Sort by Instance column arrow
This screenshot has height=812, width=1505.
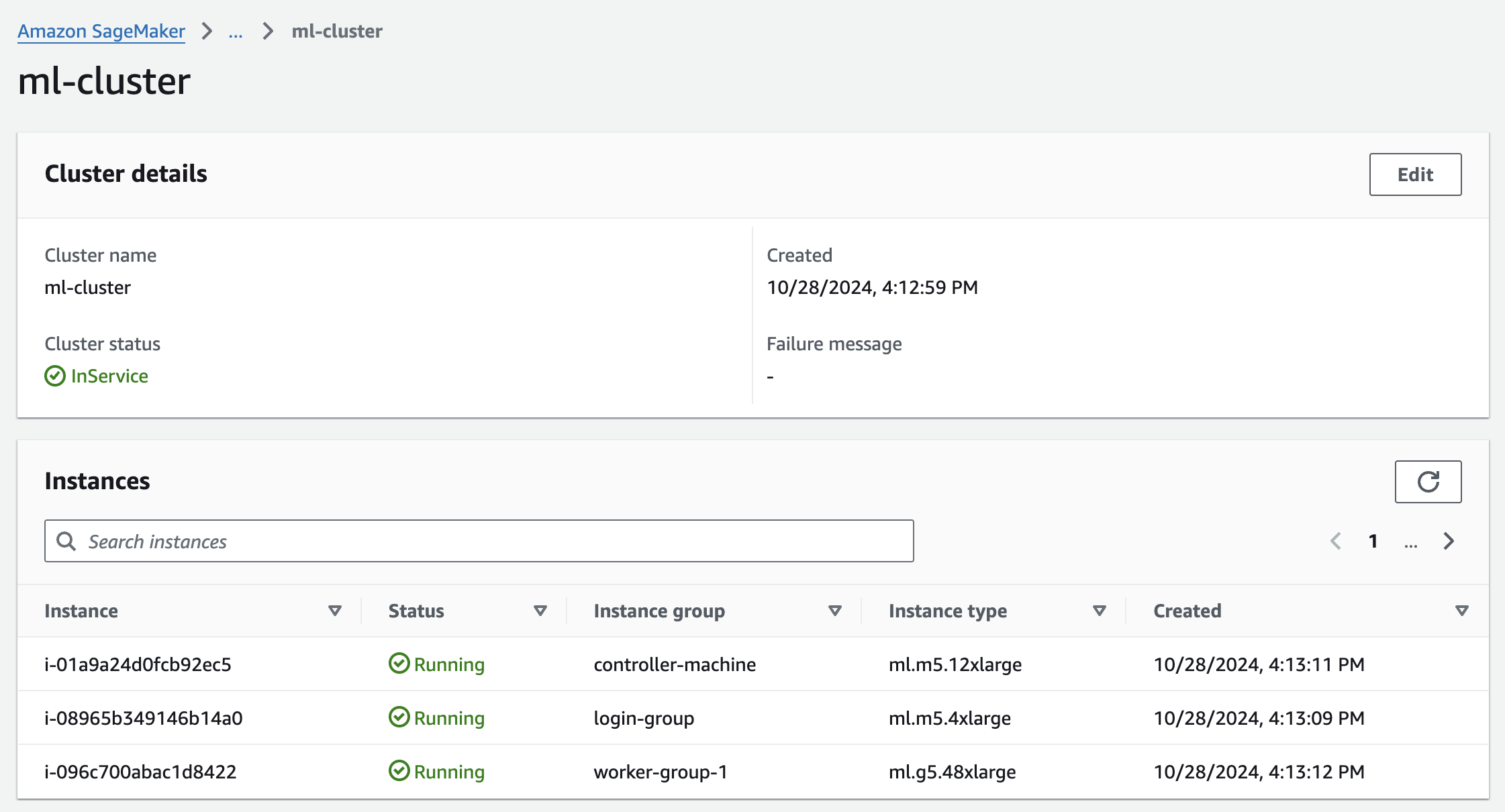click(334, 611)
